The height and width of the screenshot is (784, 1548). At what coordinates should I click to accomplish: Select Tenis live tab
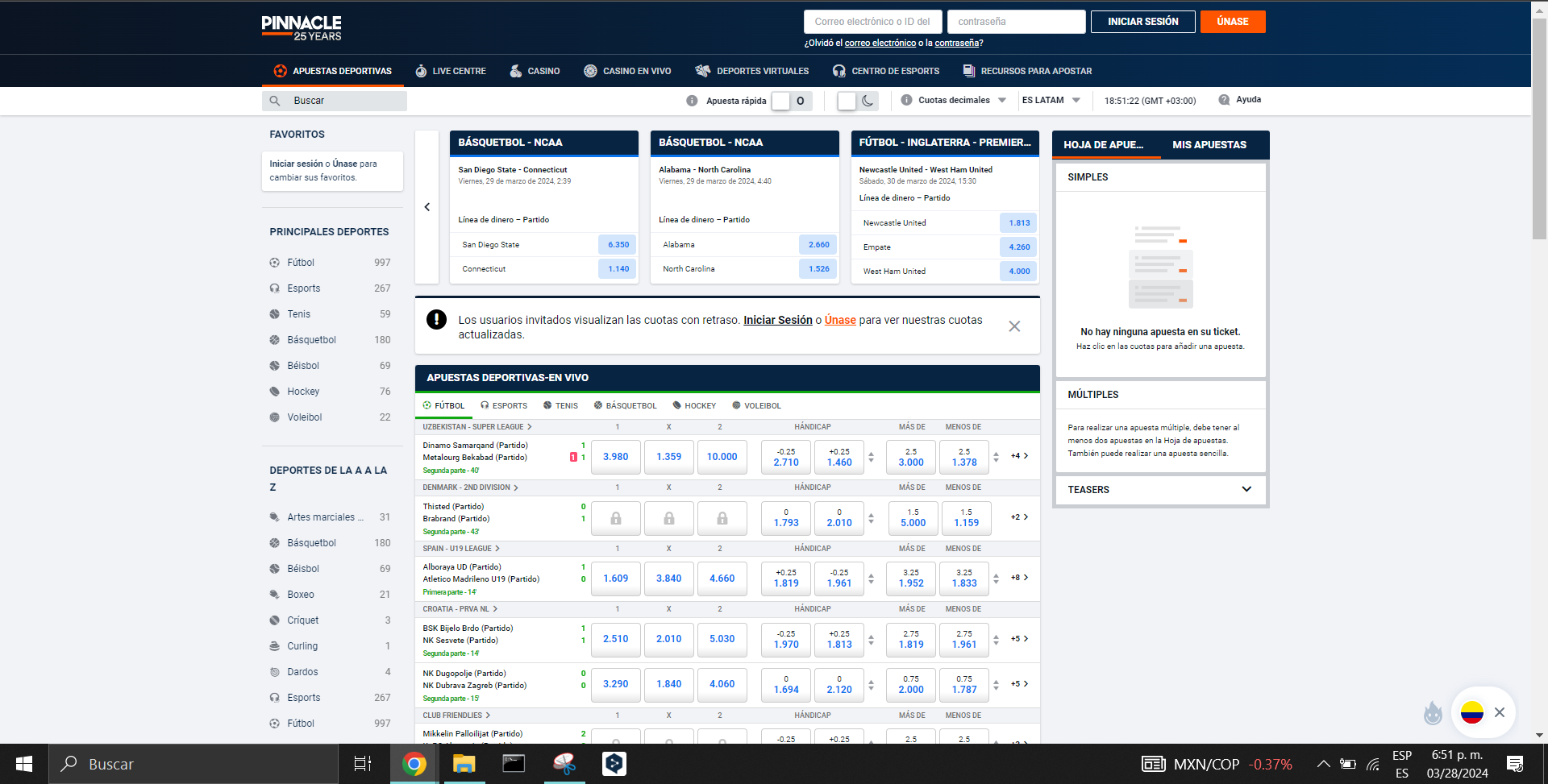[x=560, y=406]
